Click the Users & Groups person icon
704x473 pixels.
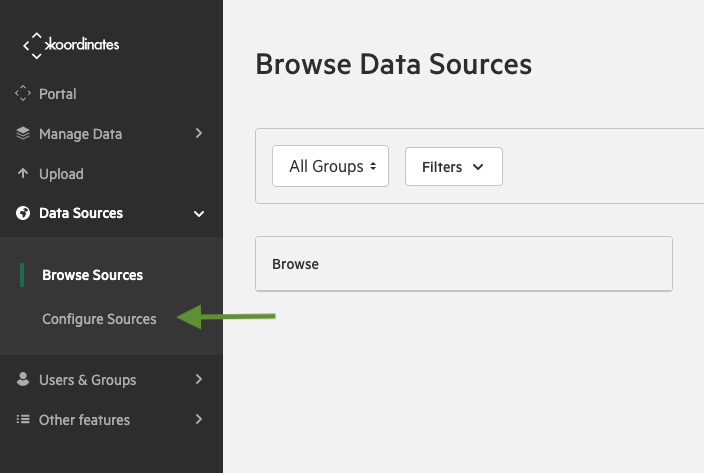(23, 379)
